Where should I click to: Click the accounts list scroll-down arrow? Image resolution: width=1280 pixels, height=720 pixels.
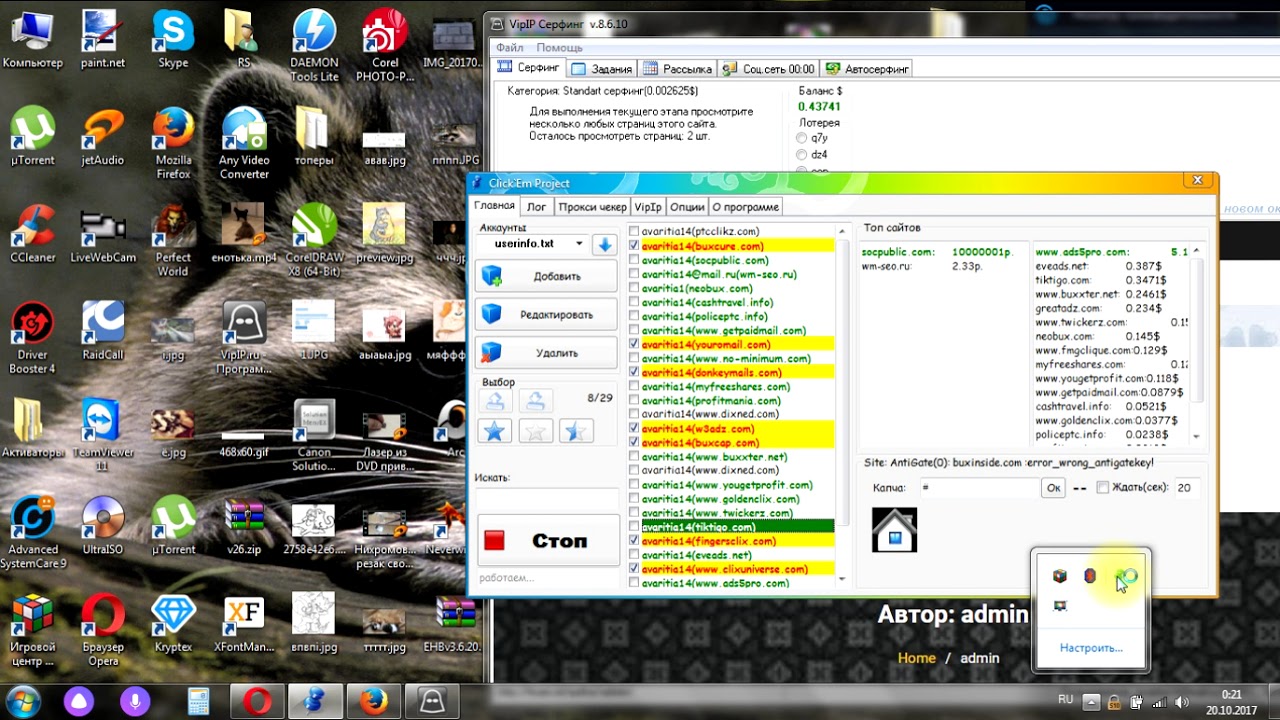click(842, 579)
